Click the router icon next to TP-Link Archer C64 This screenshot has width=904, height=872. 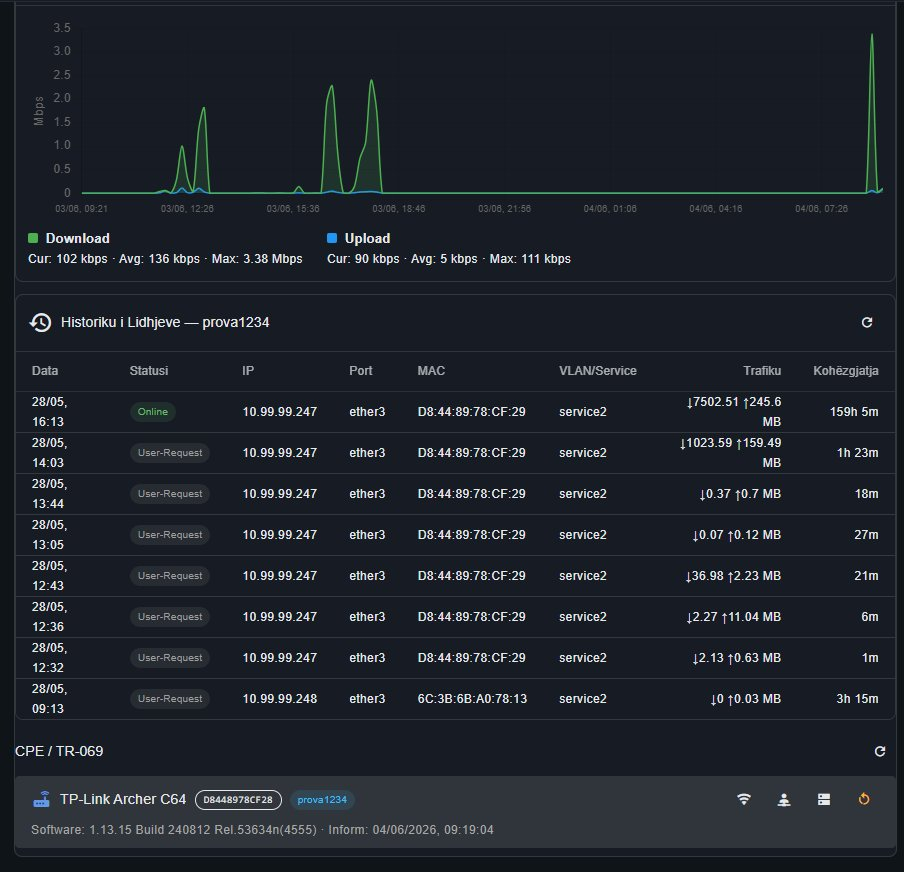tap(42, 799)
